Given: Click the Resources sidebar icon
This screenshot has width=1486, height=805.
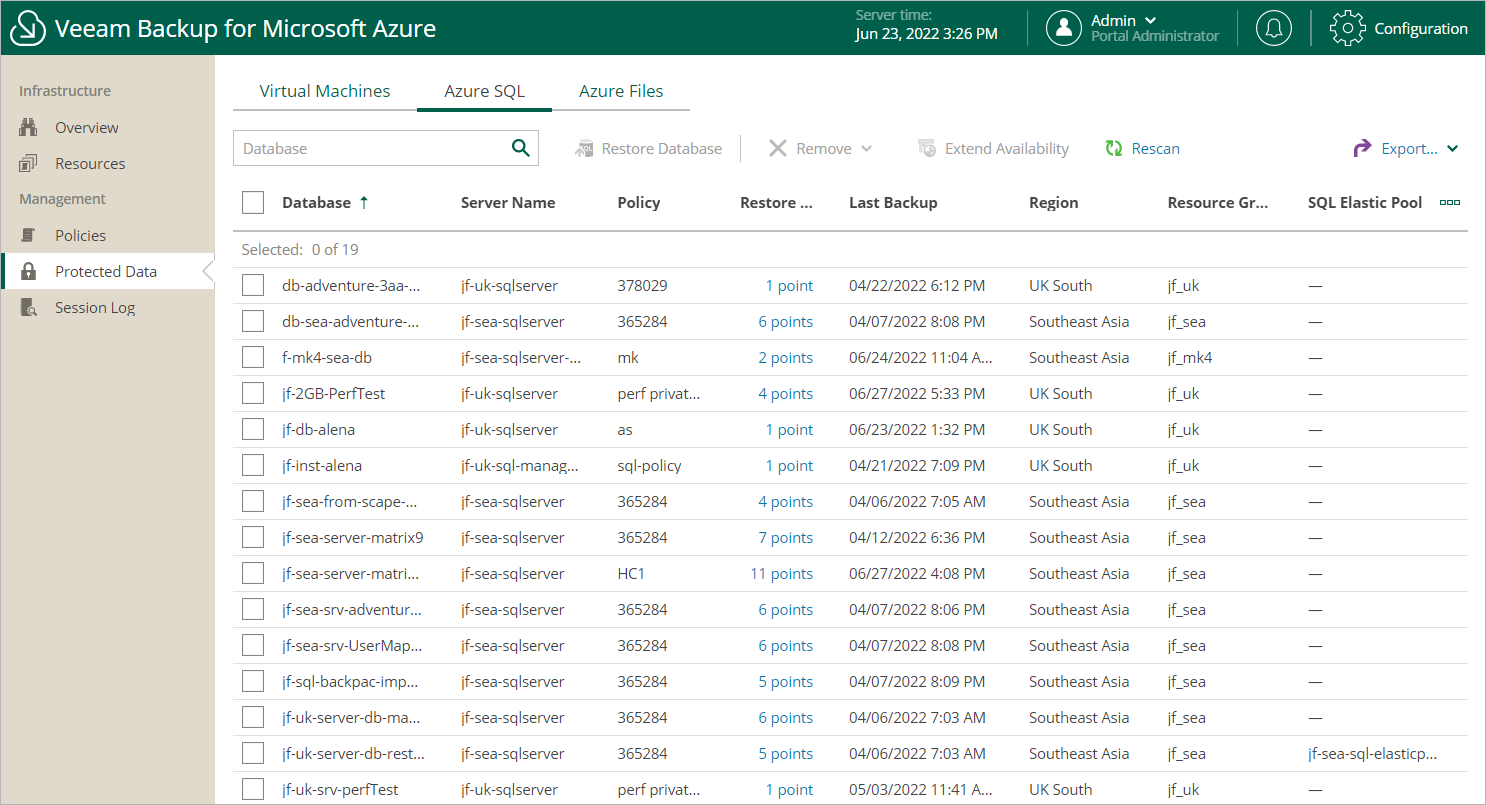Looking at the screenshot, I should (x=28, y=164).
